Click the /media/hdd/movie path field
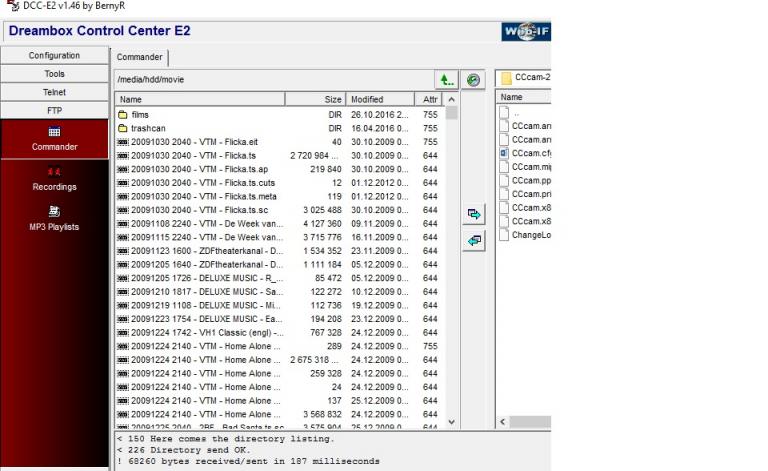Screen dimensions: 768x471 click(270, 79)
